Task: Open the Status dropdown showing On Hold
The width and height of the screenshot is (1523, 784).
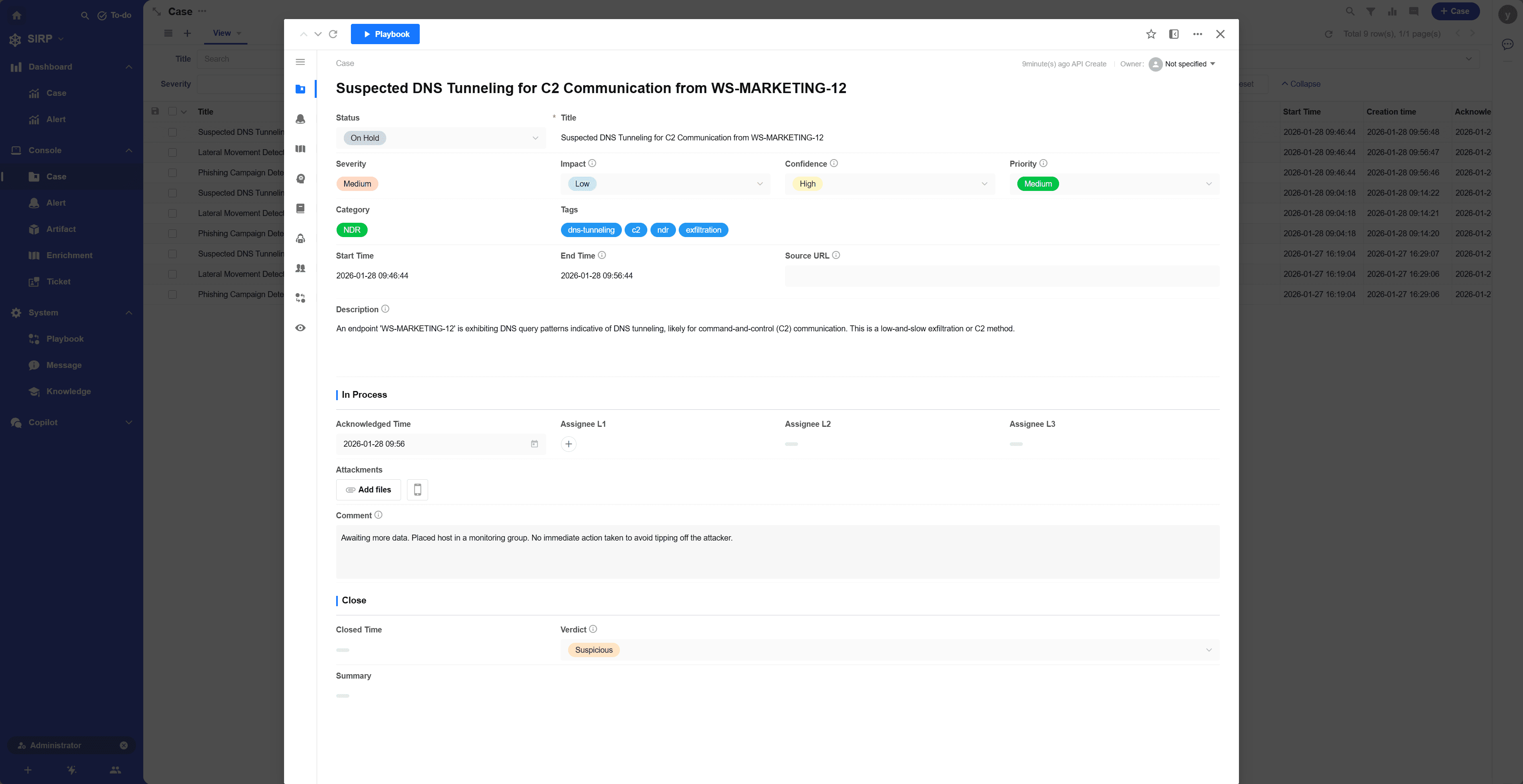Action: tap(440, 138)
